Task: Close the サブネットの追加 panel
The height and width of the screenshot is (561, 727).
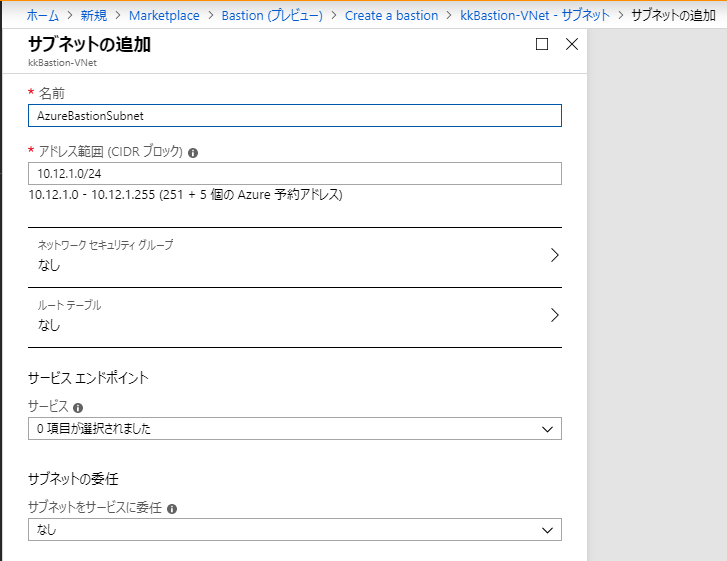Action: 572,44
